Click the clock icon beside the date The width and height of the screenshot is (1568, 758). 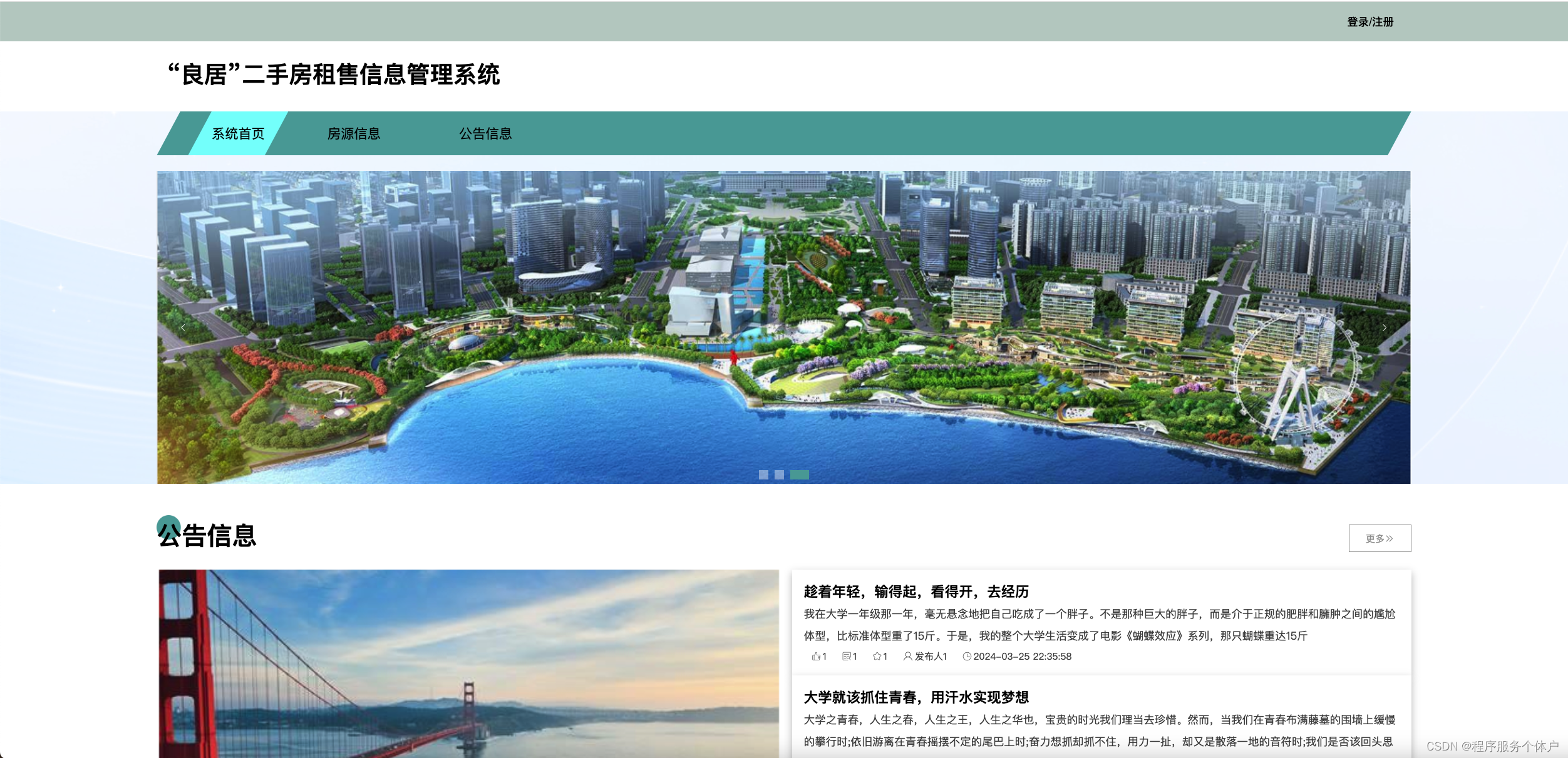[x=967, y=656]
